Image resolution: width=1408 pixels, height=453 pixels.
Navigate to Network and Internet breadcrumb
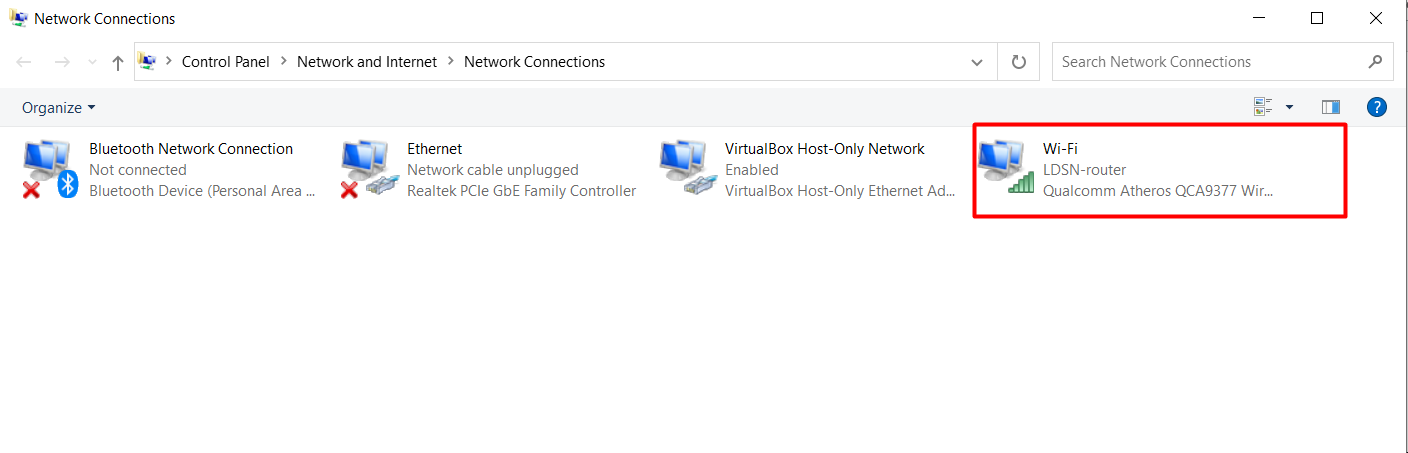pos(367,62)
